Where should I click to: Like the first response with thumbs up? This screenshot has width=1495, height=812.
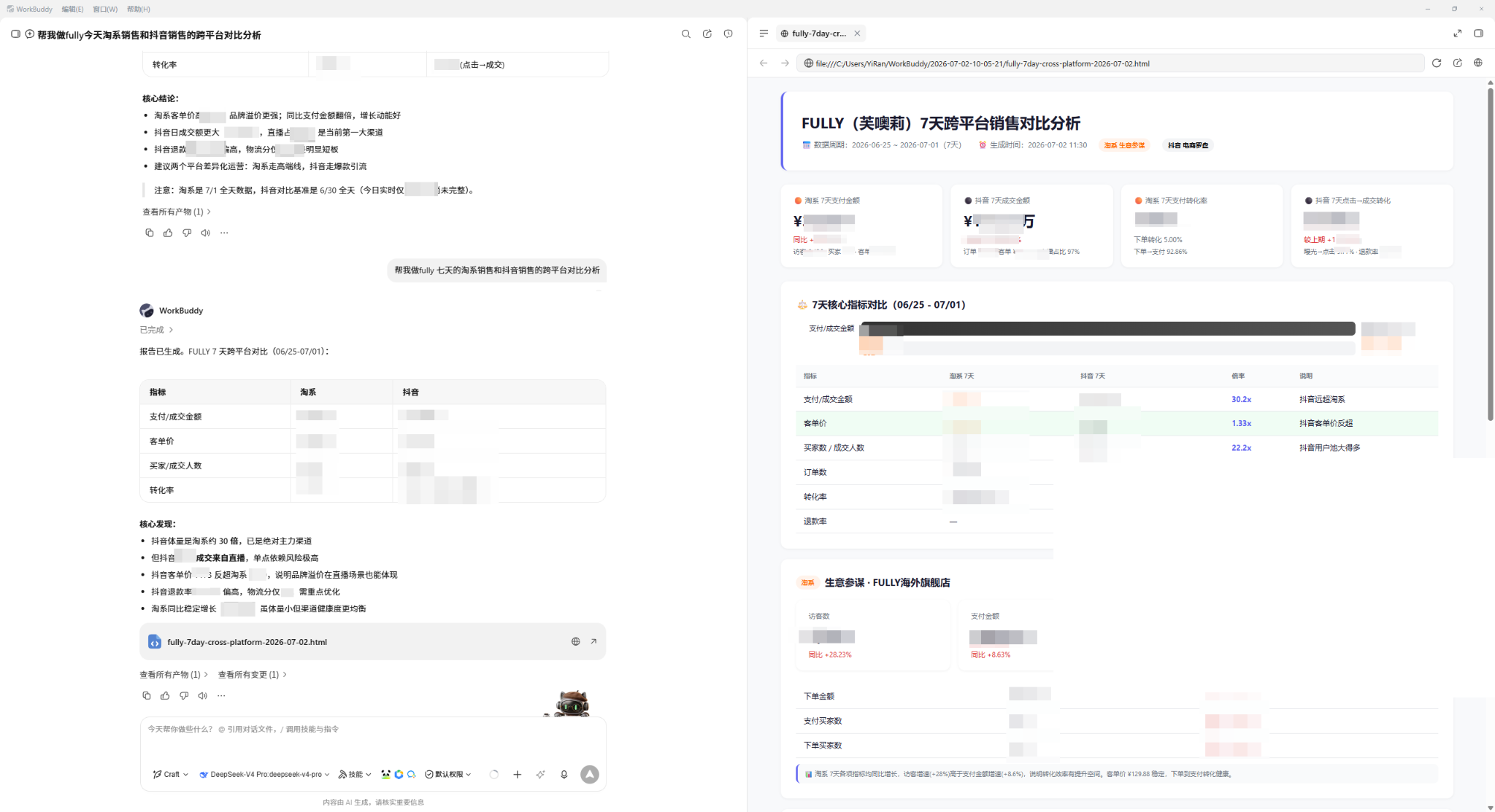point(168,233)
